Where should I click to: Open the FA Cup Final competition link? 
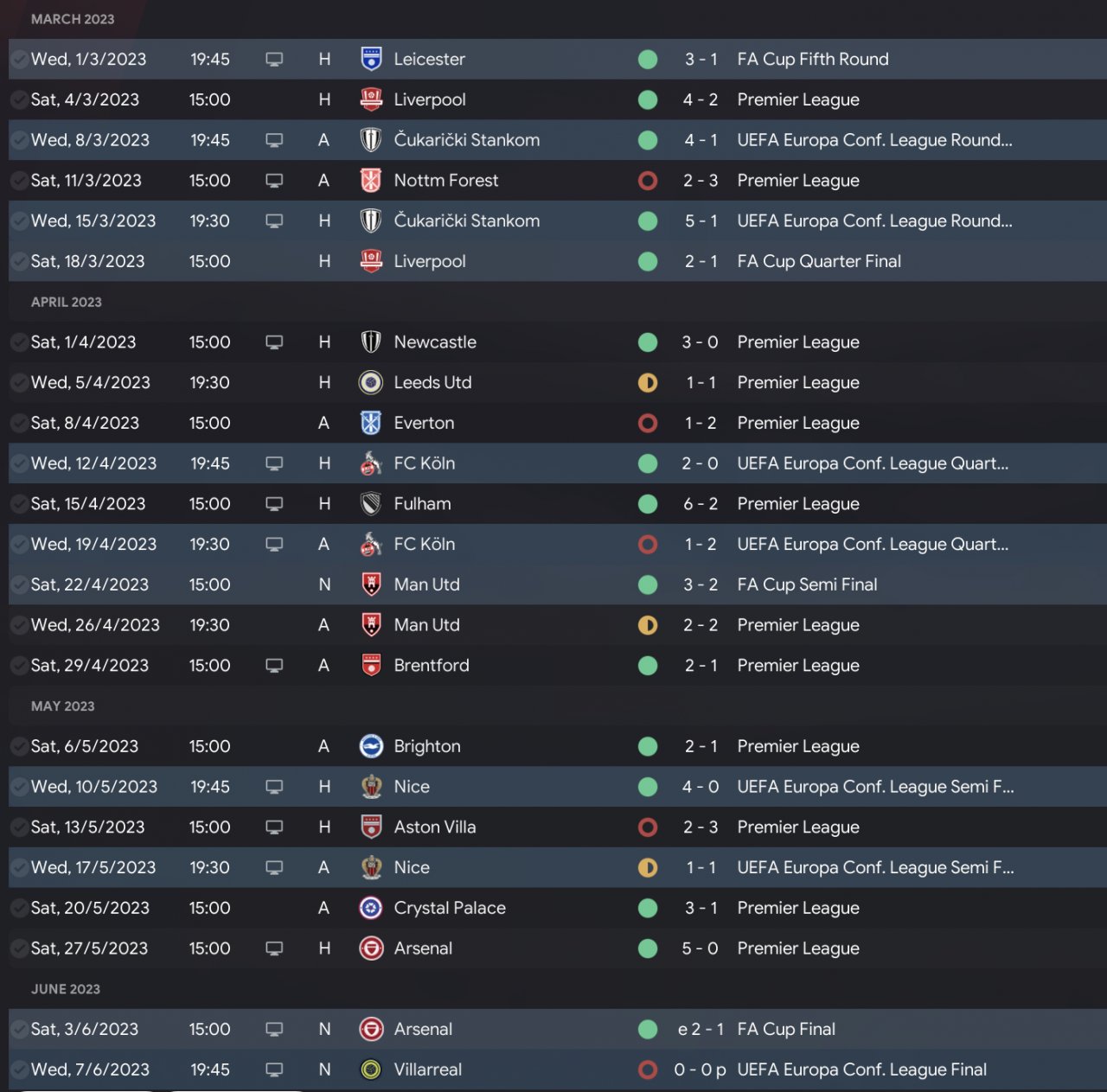pos(786,1029)
